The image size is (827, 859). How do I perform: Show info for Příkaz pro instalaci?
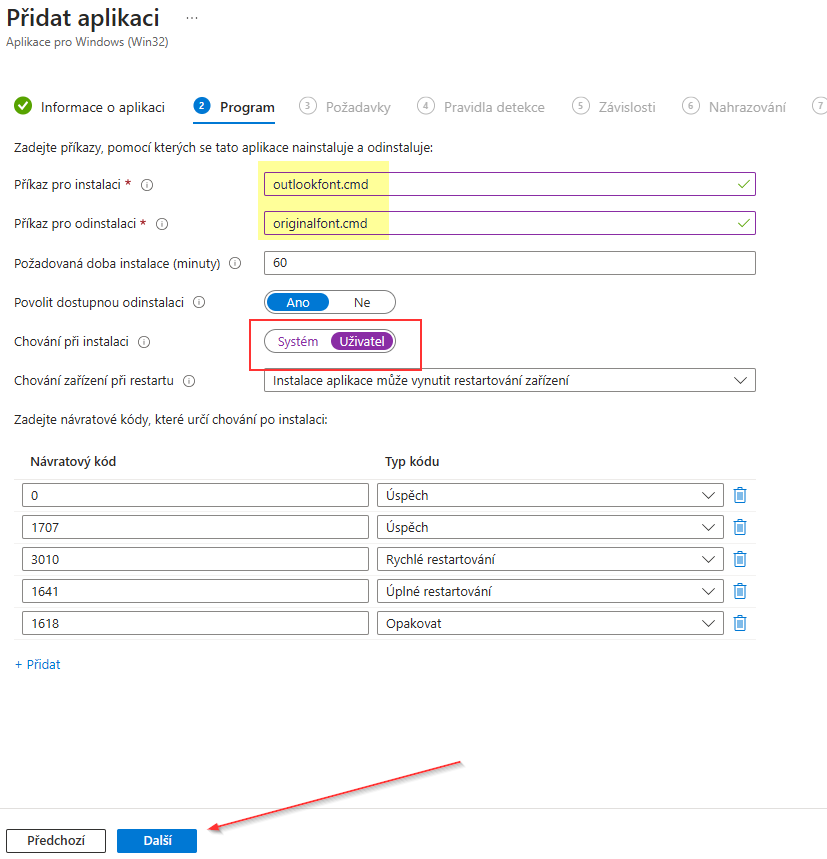(x=147, y=185)
